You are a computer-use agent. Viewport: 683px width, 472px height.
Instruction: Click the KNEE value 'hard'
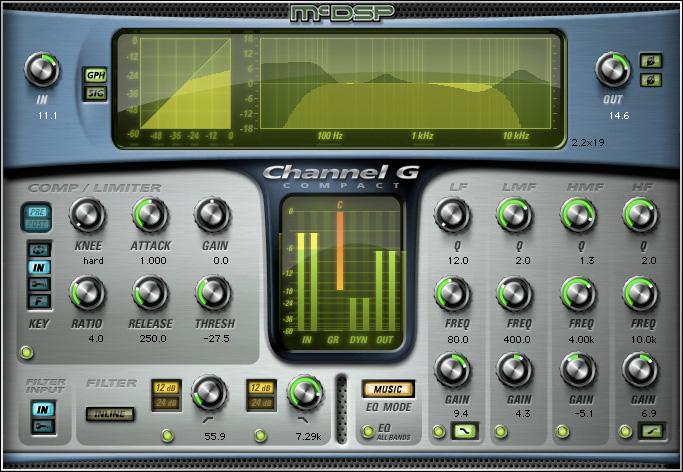pyautogui.click(x=93, y=261)
